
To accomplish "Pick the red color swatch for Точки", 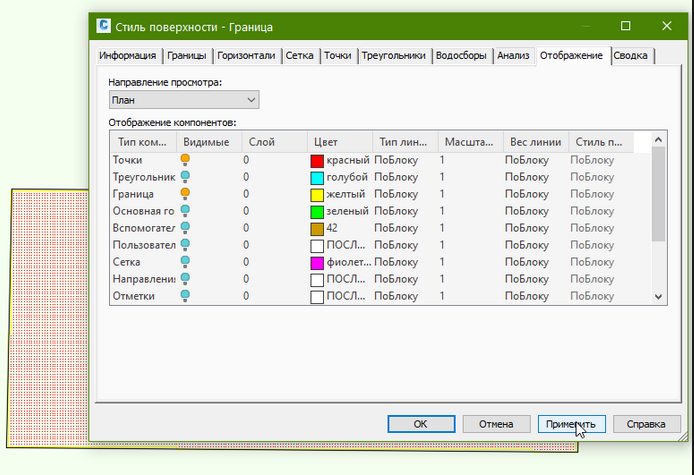I will [317, 160].
